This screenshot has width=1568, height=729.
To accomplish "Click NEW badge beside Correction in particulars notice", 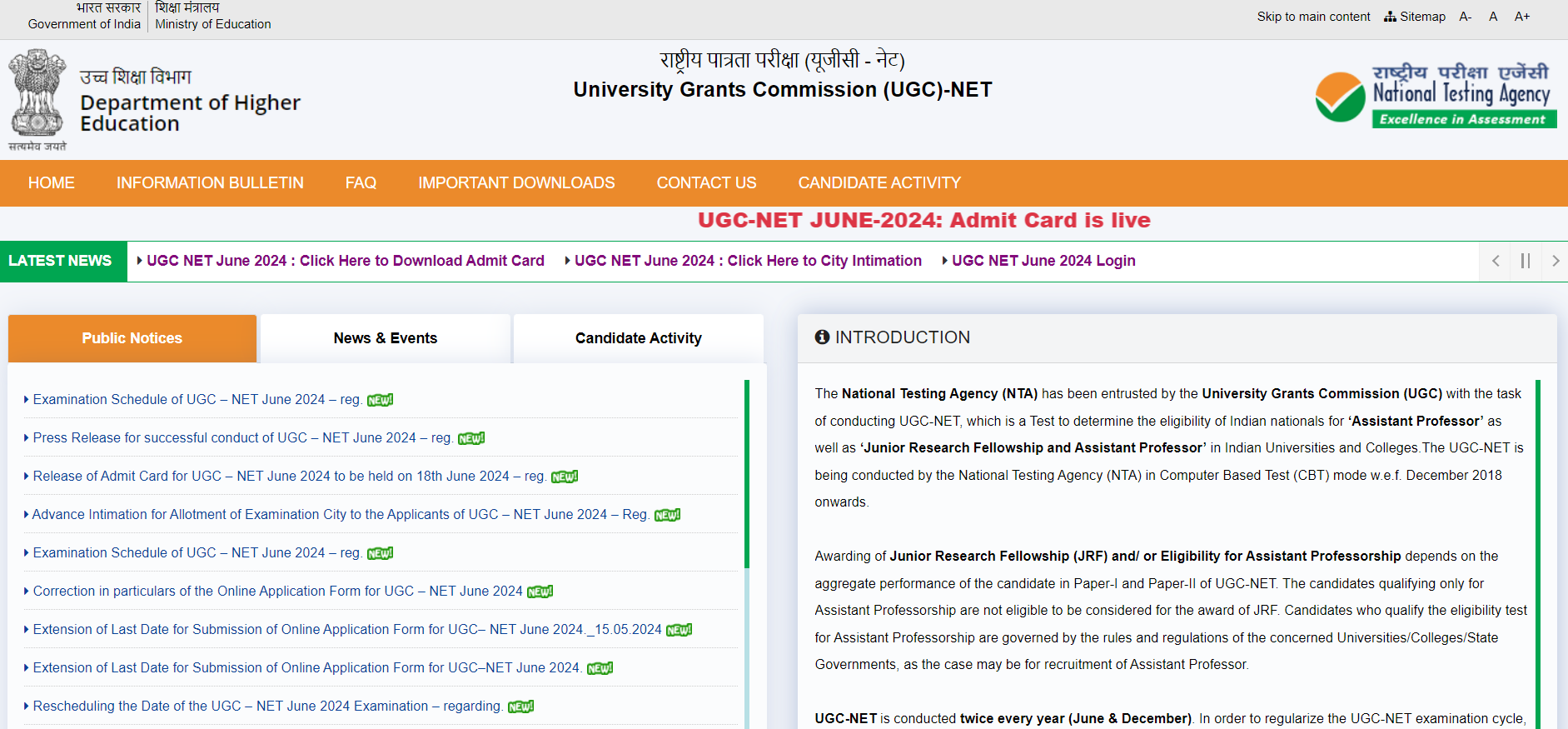I will pyautogui.click(x=540, y=592).
